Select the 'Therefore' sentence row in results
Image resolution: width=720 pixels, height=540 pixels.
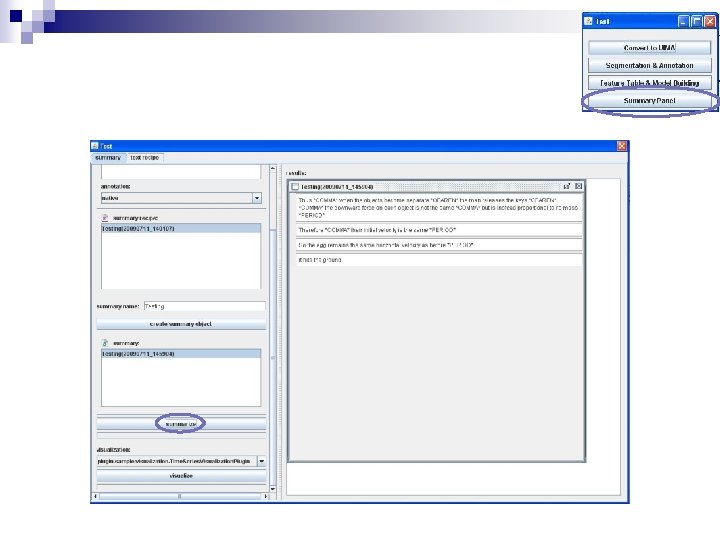click(439, 230)
